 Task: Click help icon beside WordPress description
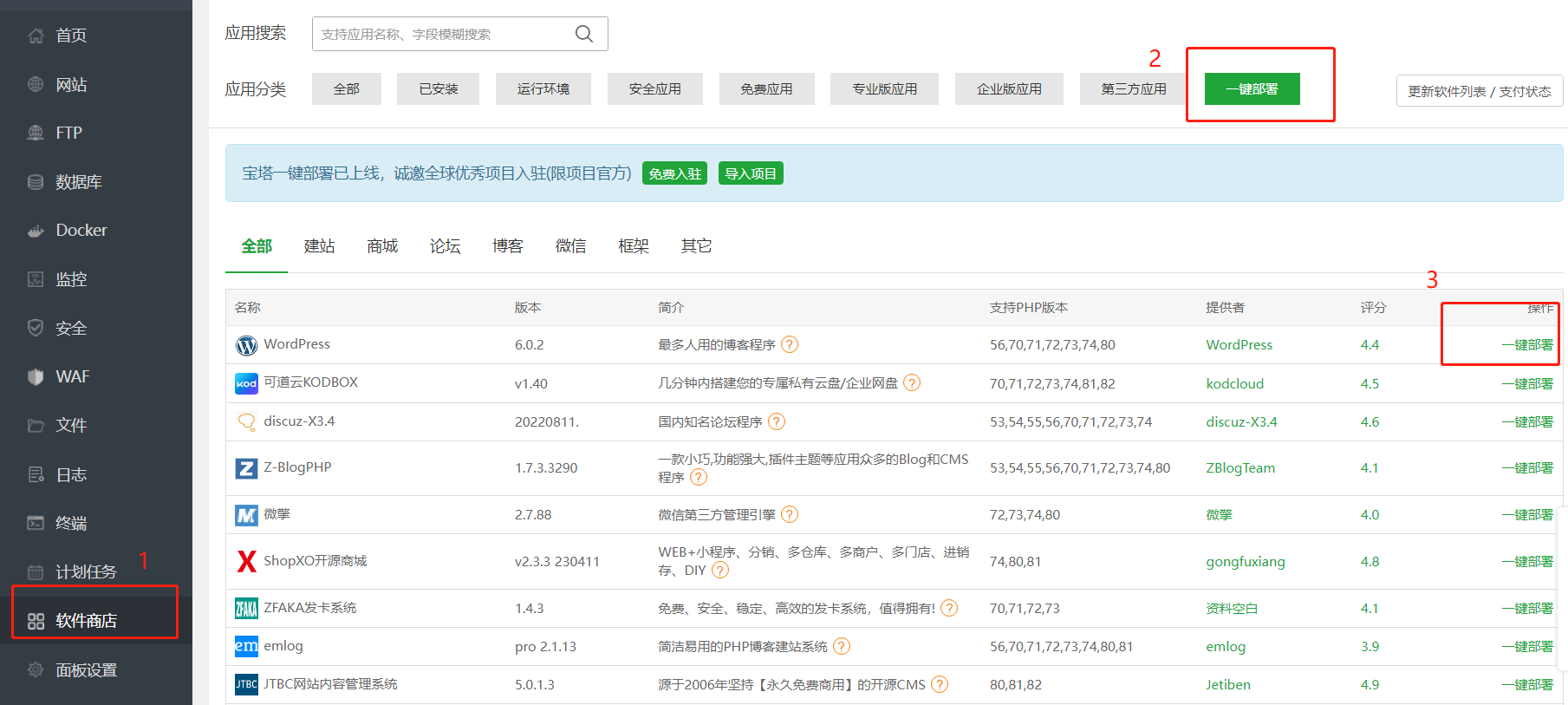click(x=789, y=345)
